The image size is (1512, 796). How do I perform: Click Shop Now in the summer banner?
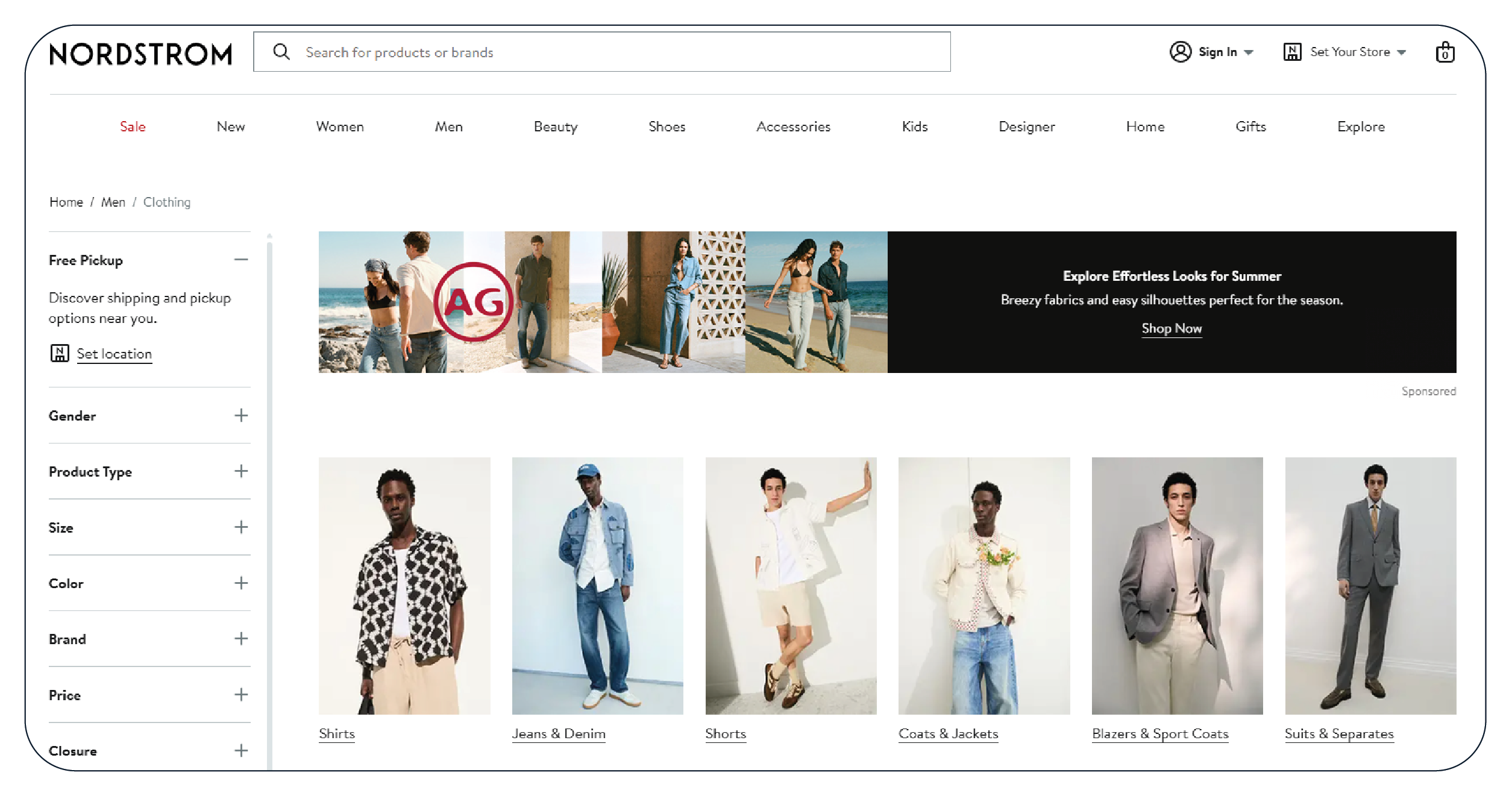pos(1172,328)
